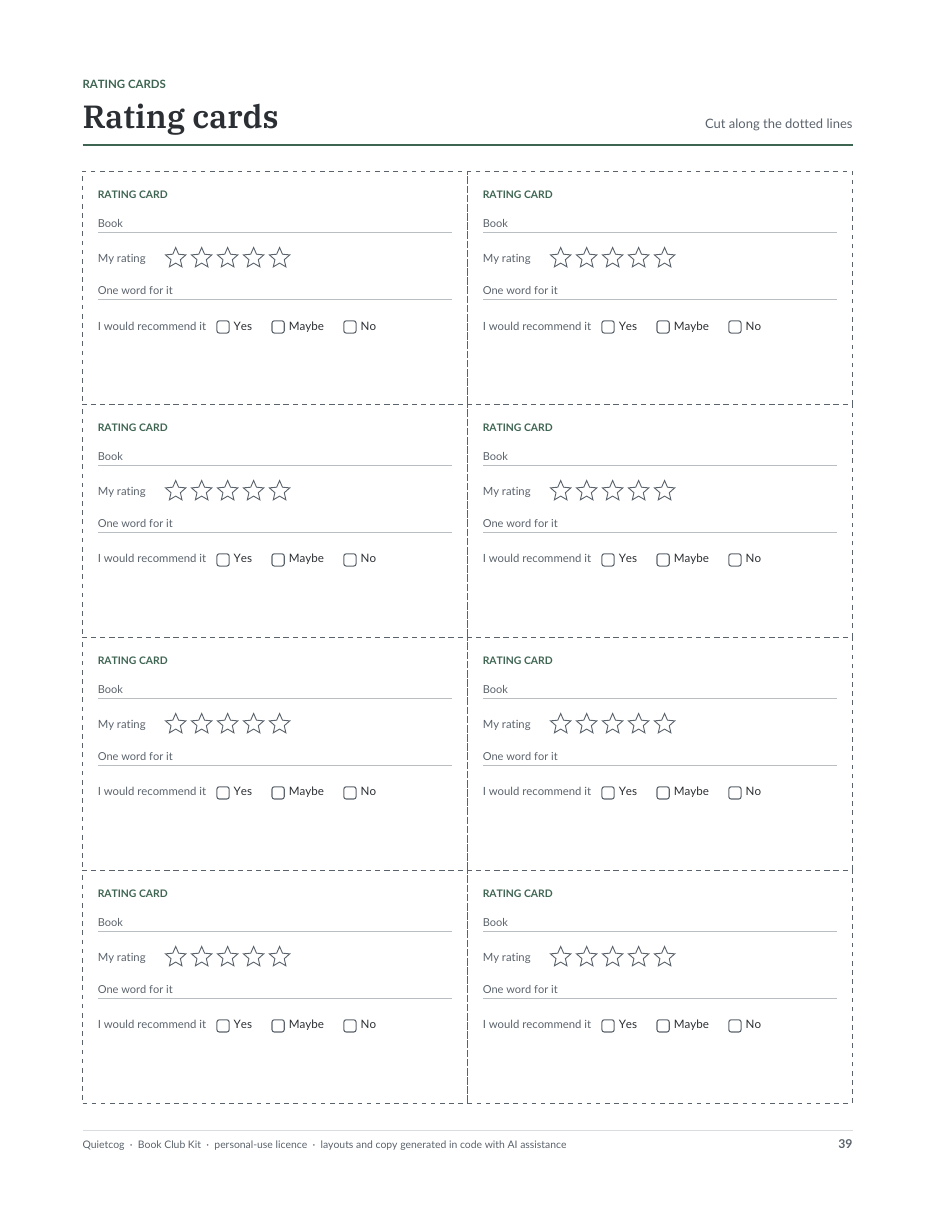This screenshot has height=1210, width=935.
Task: Tick No checkbox in second-row left card
Action: coord(350,560)
